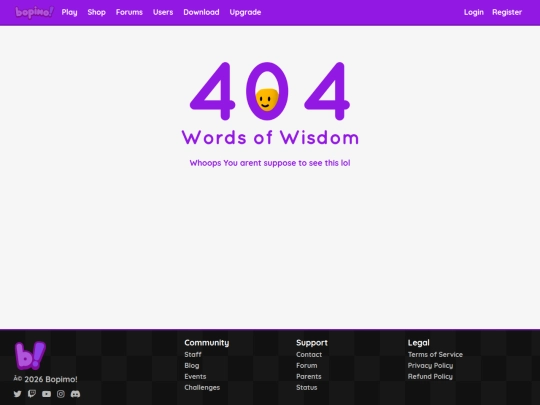Viewport: 540px width, 405px height.
Task: Open the Refund Policy link
Action: click(430, 376)
